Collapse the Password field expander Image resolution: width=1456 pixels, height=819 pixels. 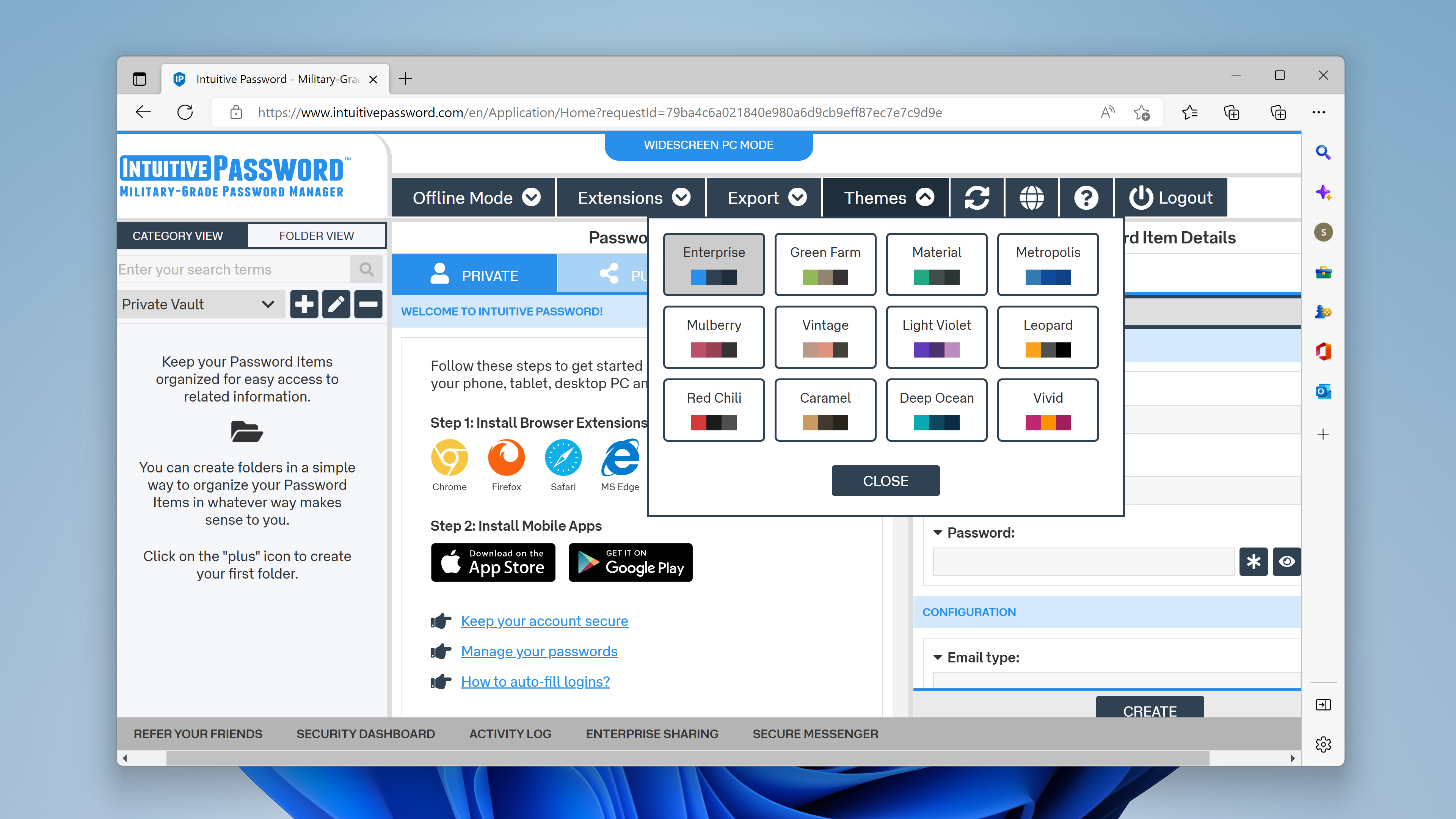938,532
